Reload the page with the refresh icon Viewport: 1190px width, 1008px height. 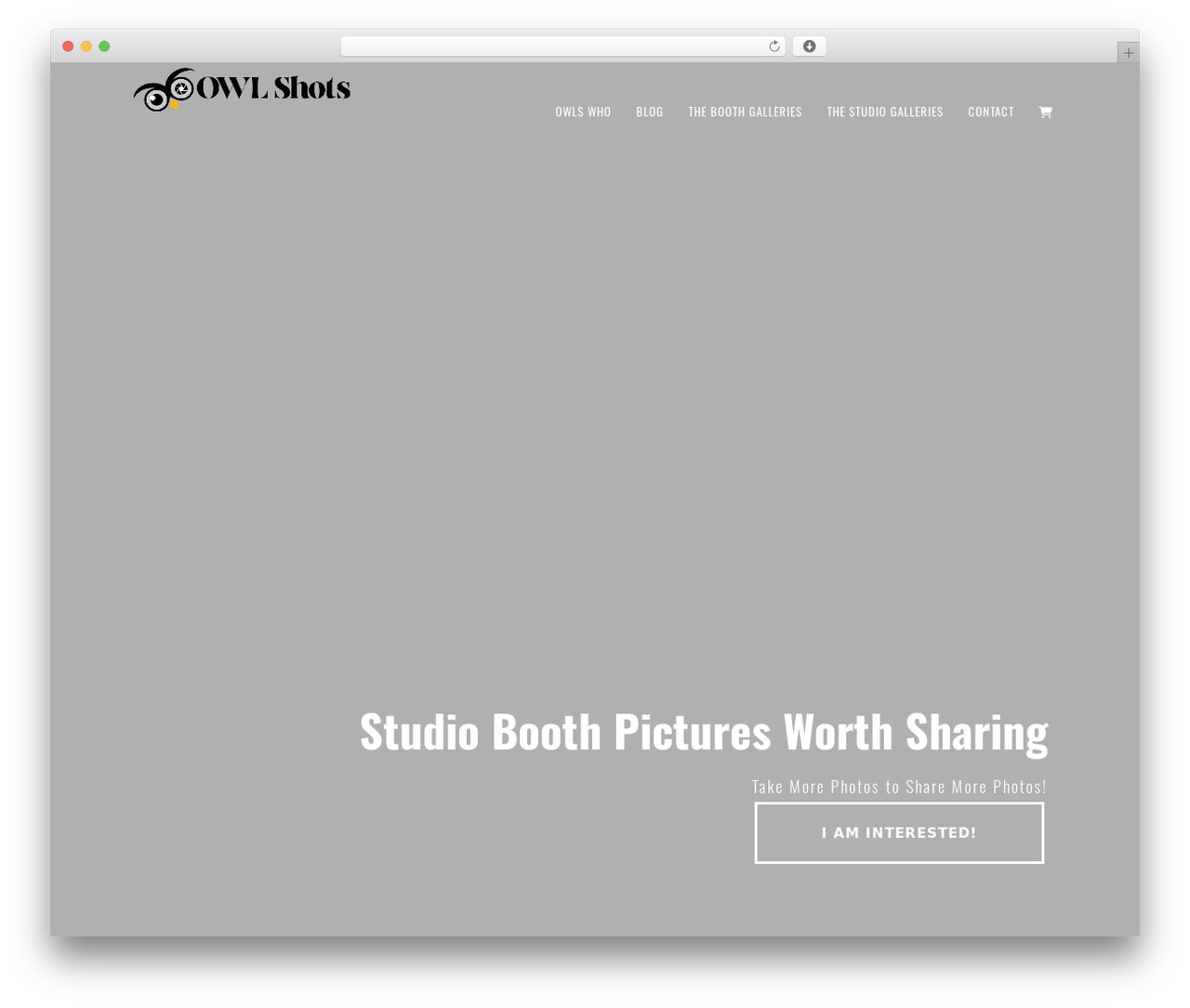tap(773, 46)
